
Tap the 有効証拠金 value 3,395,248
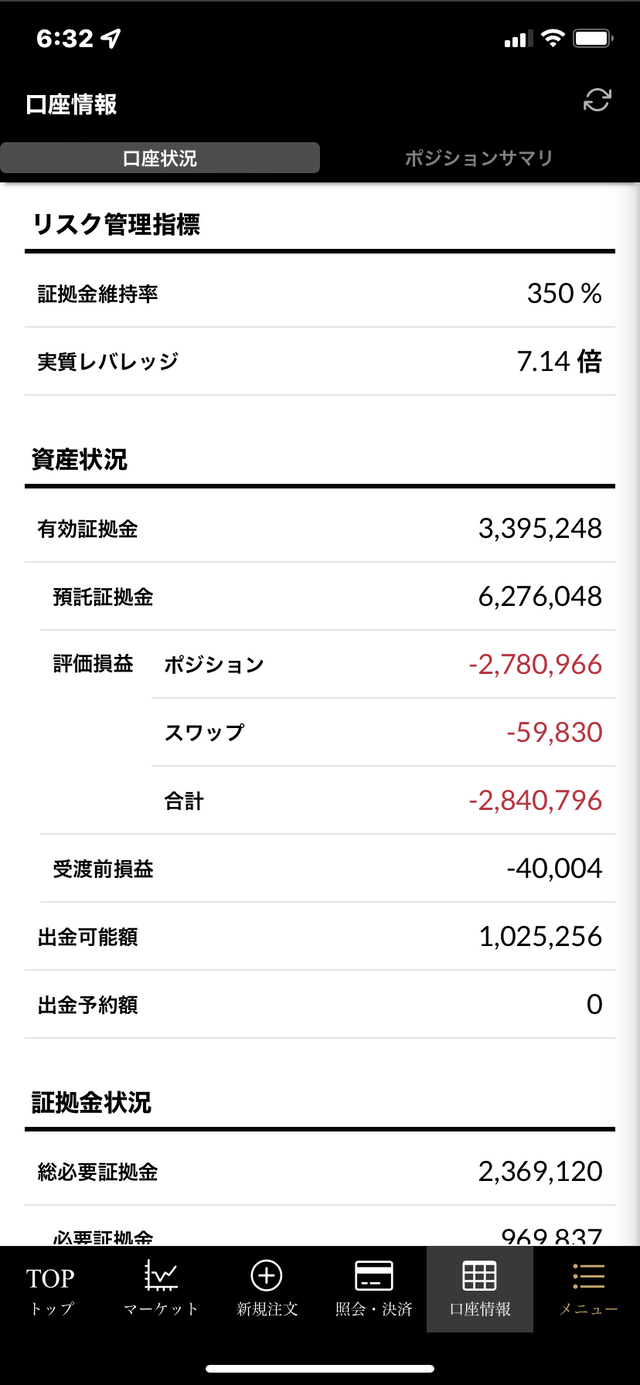point(540,528)
